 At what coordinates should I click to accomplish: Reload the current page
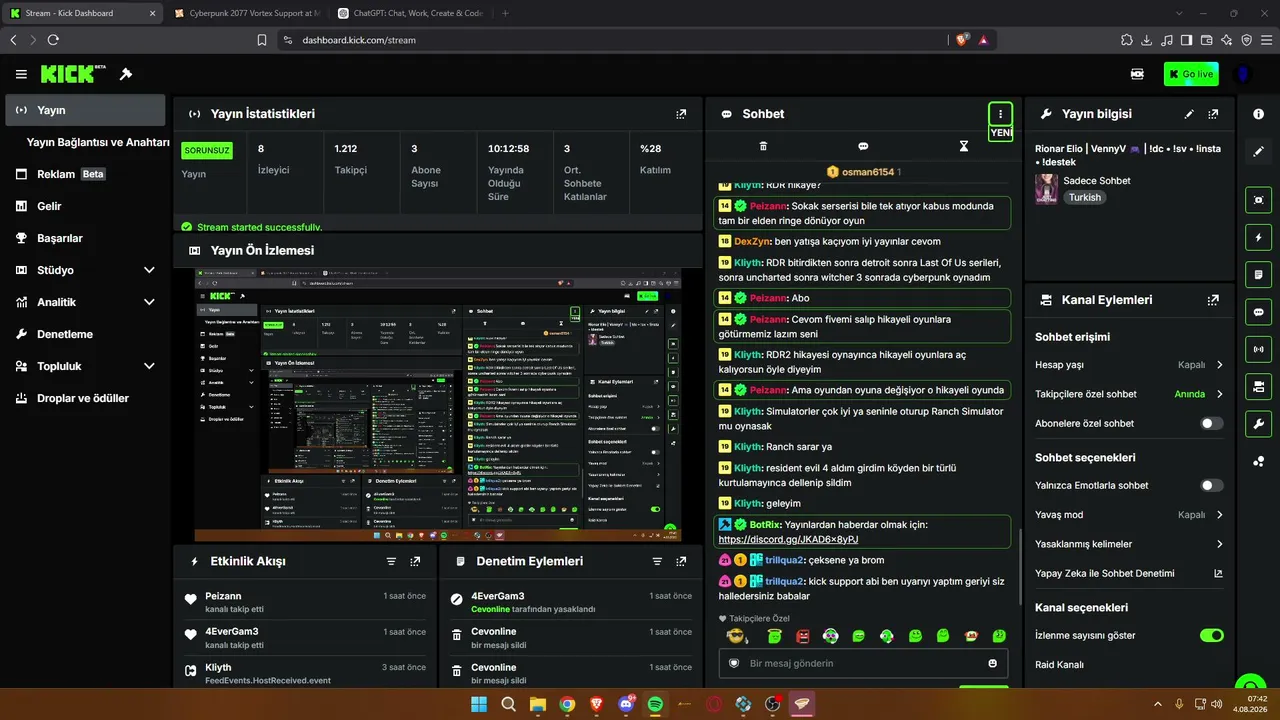click(x=53, y=40)
